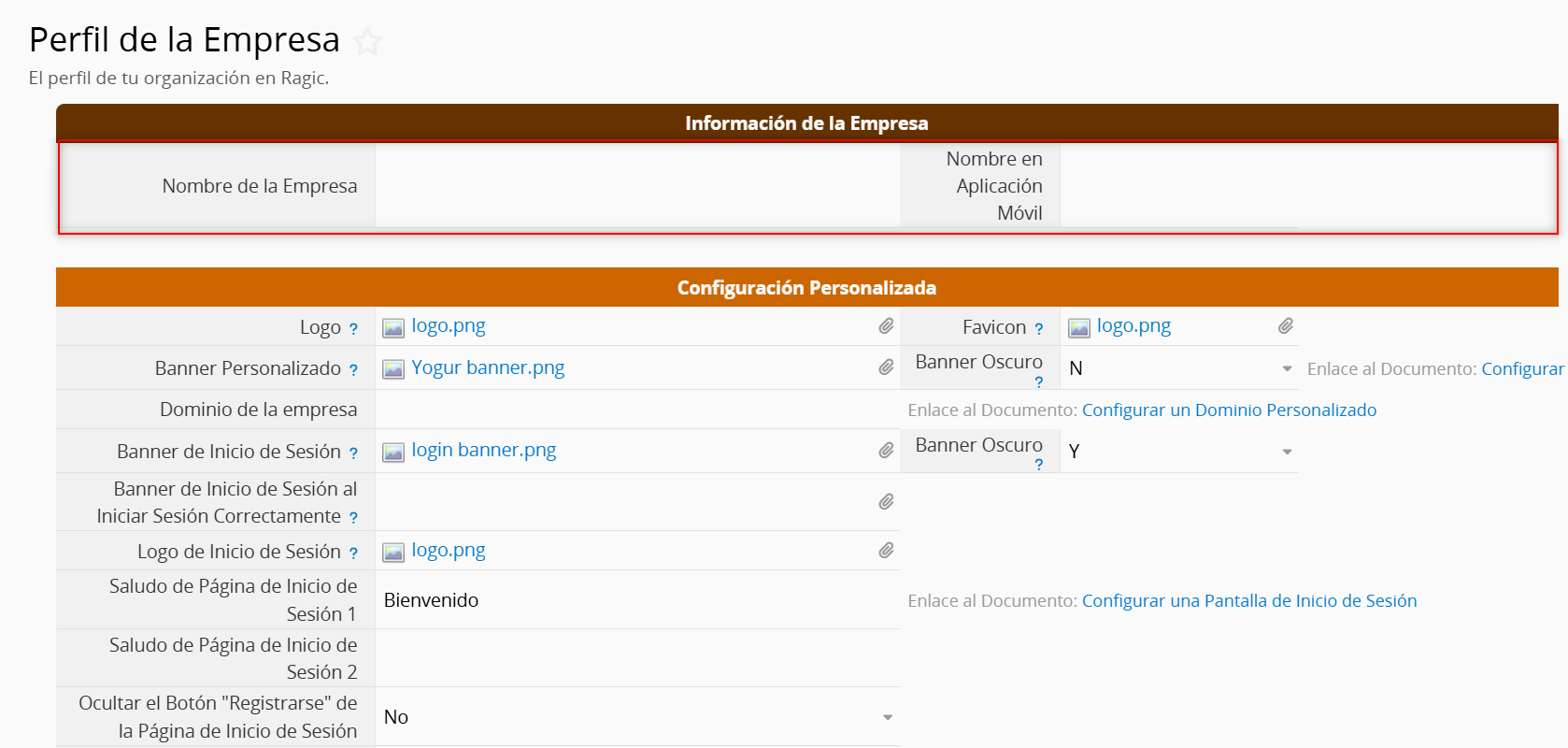Click the Bienvenido greeting text field
Viewport: 1568px width, 748px height.
click(636, 600)
